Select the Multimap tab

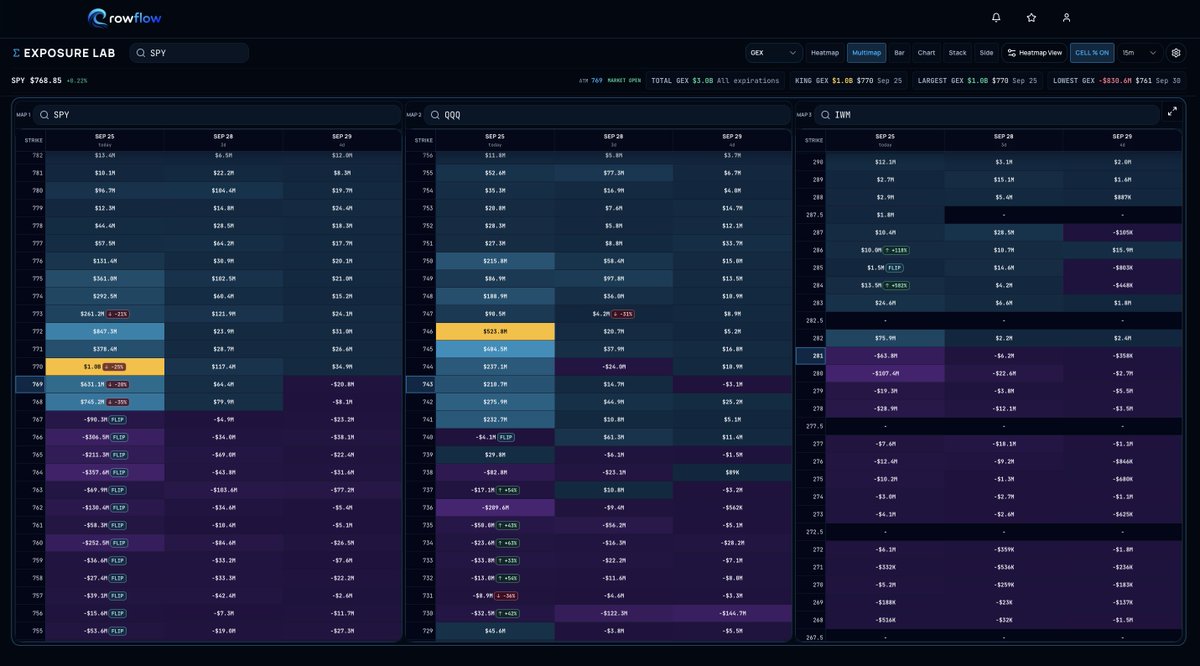[866, 53]
